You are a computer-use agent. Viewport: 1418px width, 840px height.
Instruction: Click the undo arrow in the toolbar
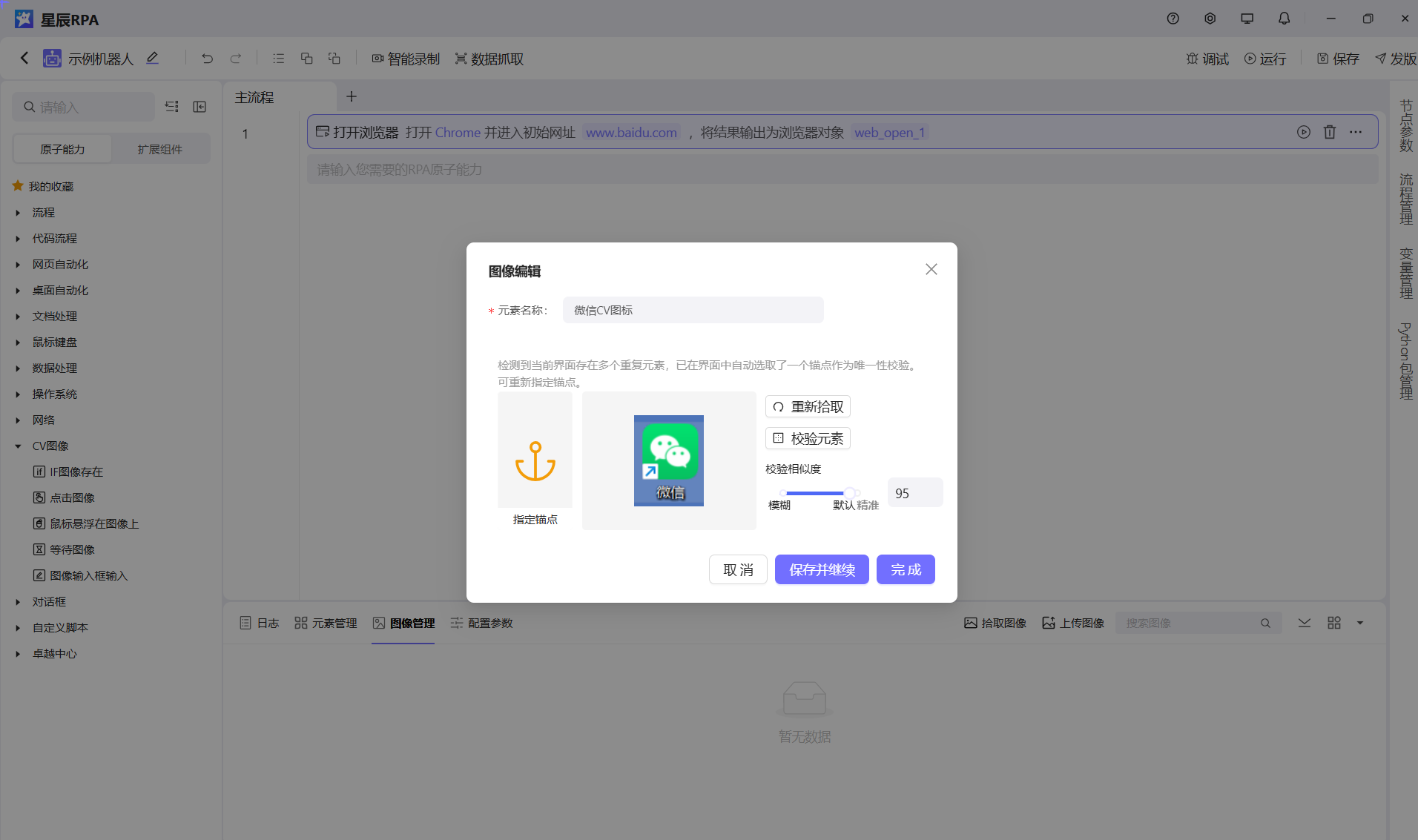[207, 59]
